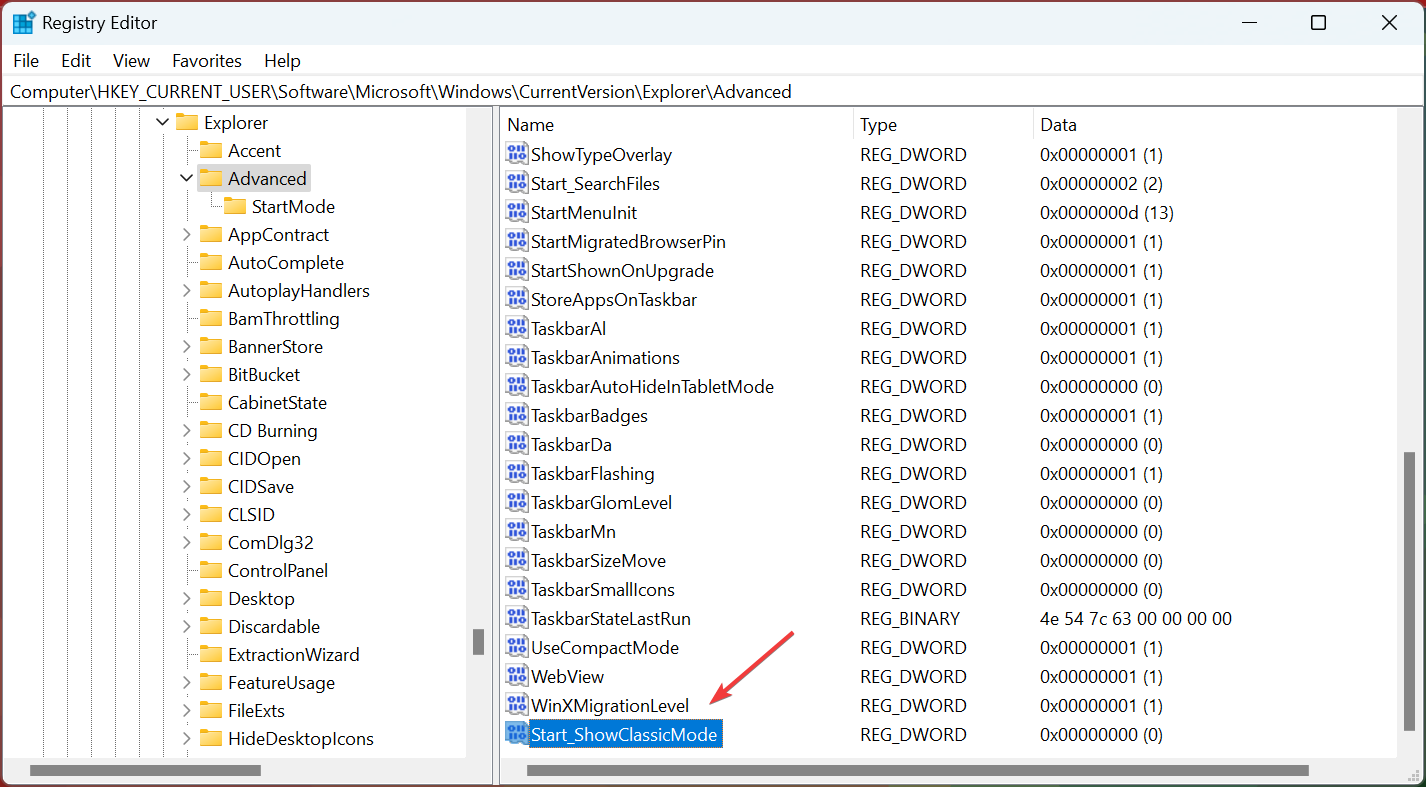Click the DWORD icon beside UseCompactMode
The height and width of the screenshot is (787, 1426).
pos(516,647)
